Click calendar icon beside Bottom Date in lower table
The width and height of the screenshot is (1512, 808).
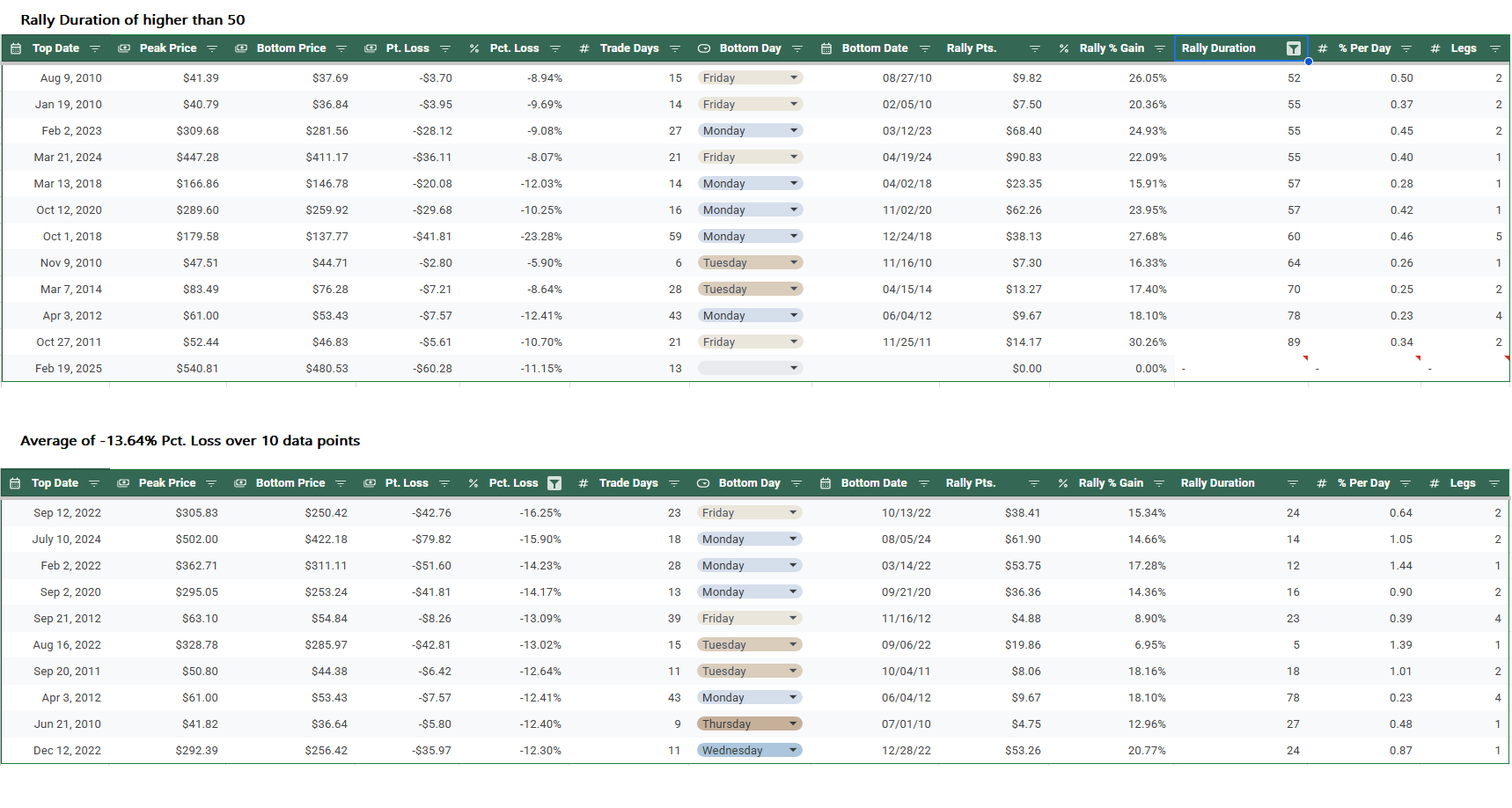826,483
